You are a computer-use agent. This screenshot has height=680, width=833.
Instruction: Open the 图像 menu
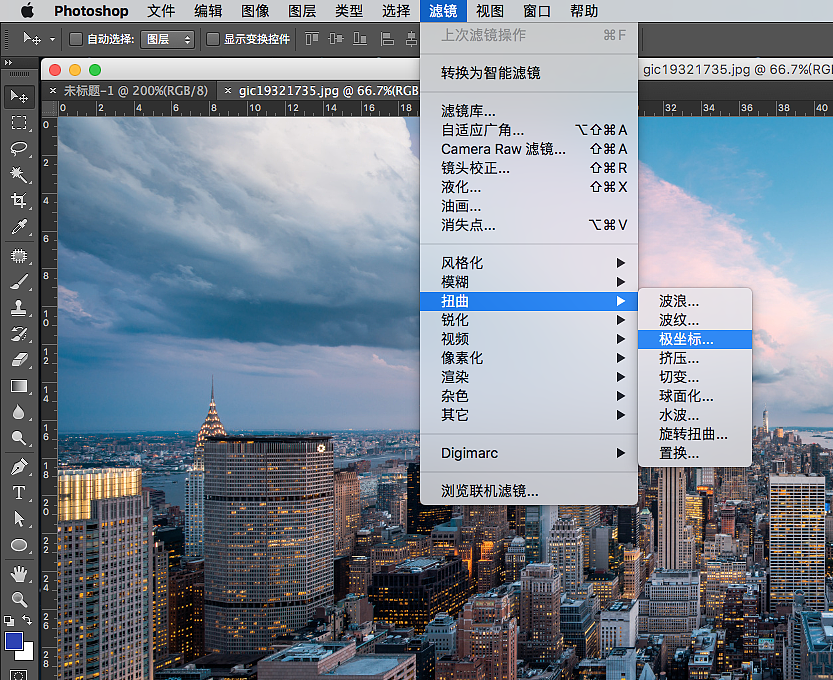click(255, 11)
